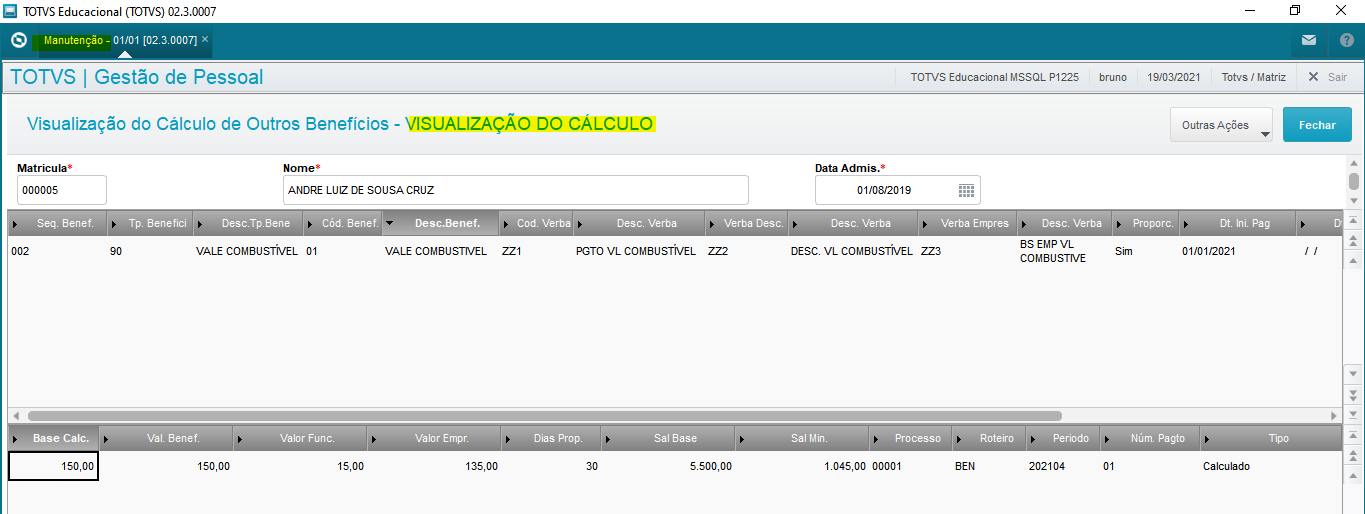Open the Outras Ações dropdown
Viewport: 1365px width, 514px height.
pyautogui.click(x=1221, y=125)
